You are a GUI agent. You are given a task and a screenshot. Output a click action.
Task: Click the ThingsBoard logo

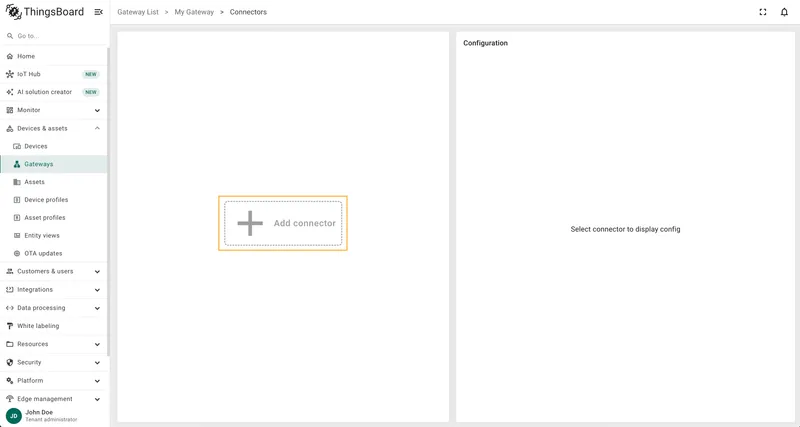pyautogui.click(x=45, y=12)
